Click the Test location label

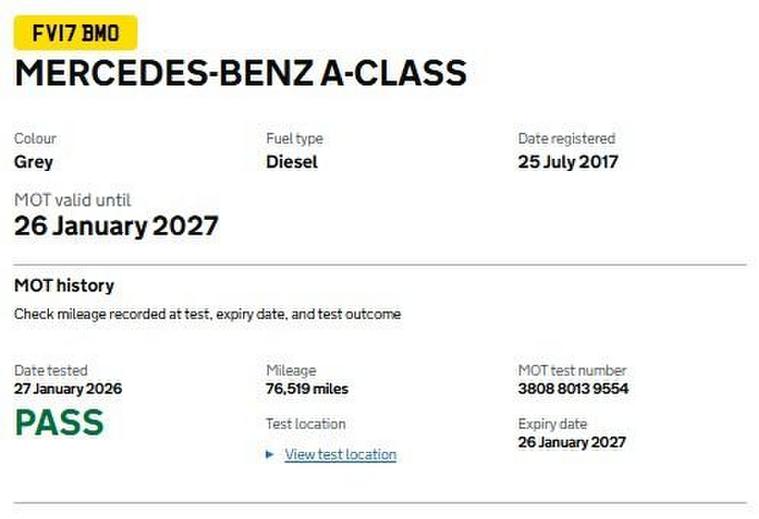click(306, 424)
